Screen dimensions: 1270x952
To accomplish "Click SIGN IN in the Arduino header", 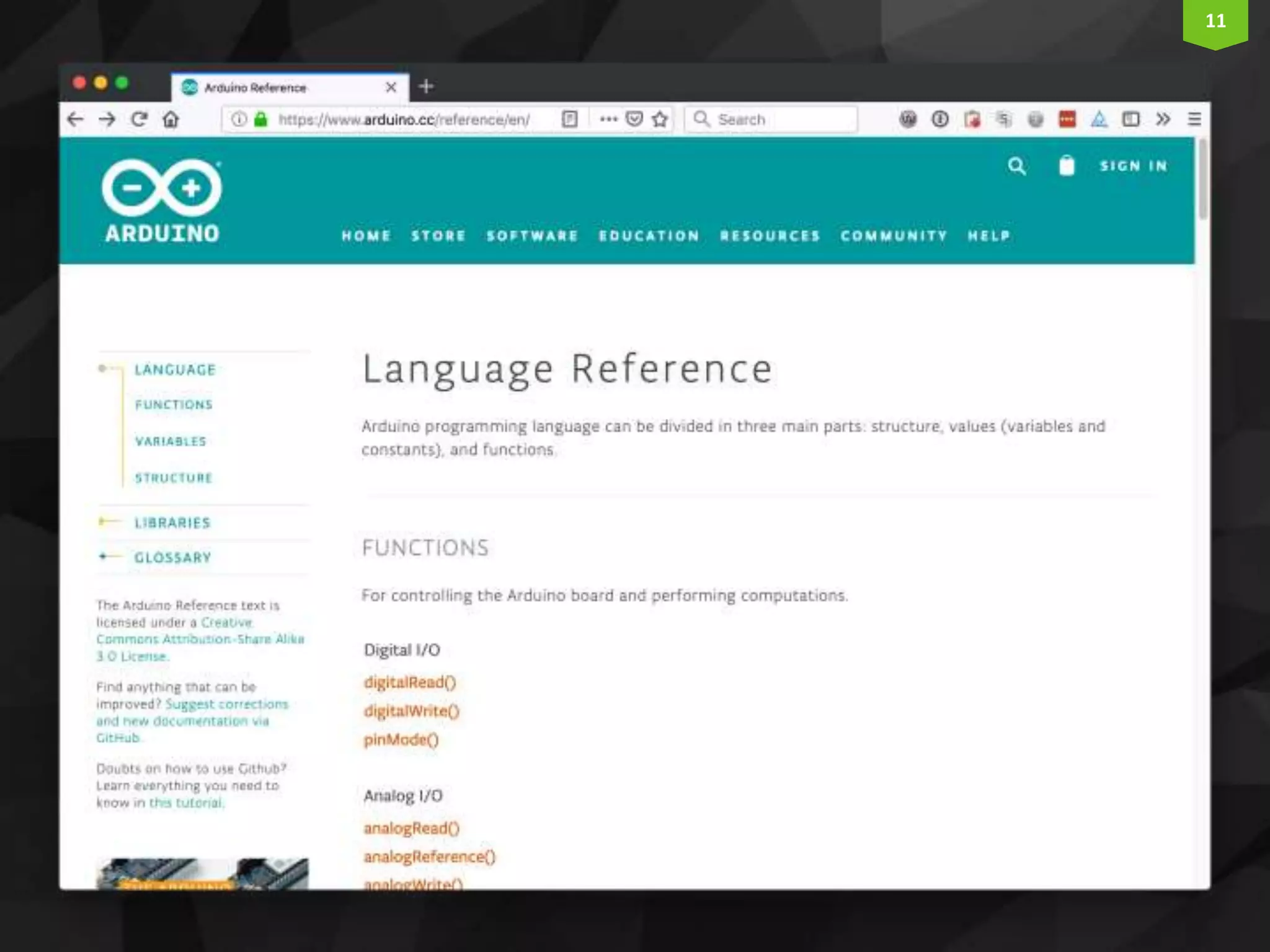I will coord(1134,166).
